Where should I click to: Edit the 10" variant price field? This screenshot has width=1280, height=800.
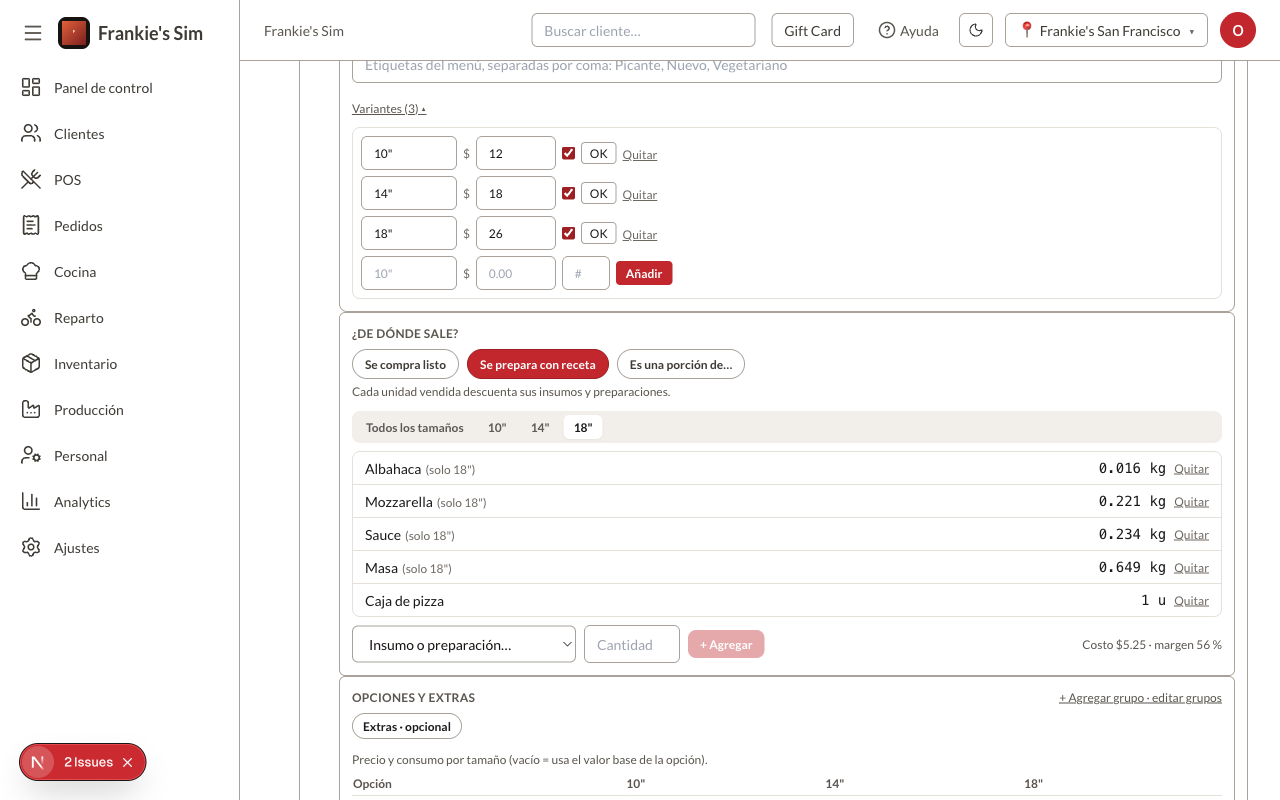point(516,153)
